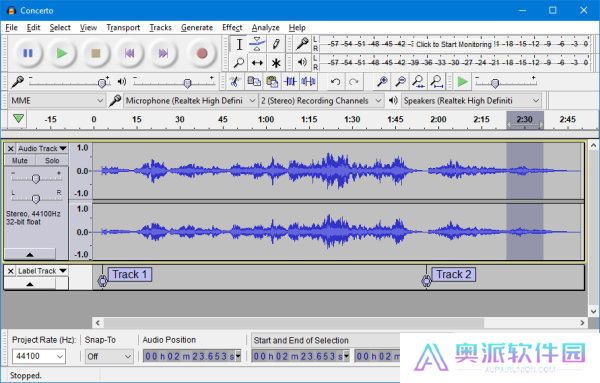Screen dimensions: 600x383
Task: Skip to end of the project
Action: click(x=163, y=53)
